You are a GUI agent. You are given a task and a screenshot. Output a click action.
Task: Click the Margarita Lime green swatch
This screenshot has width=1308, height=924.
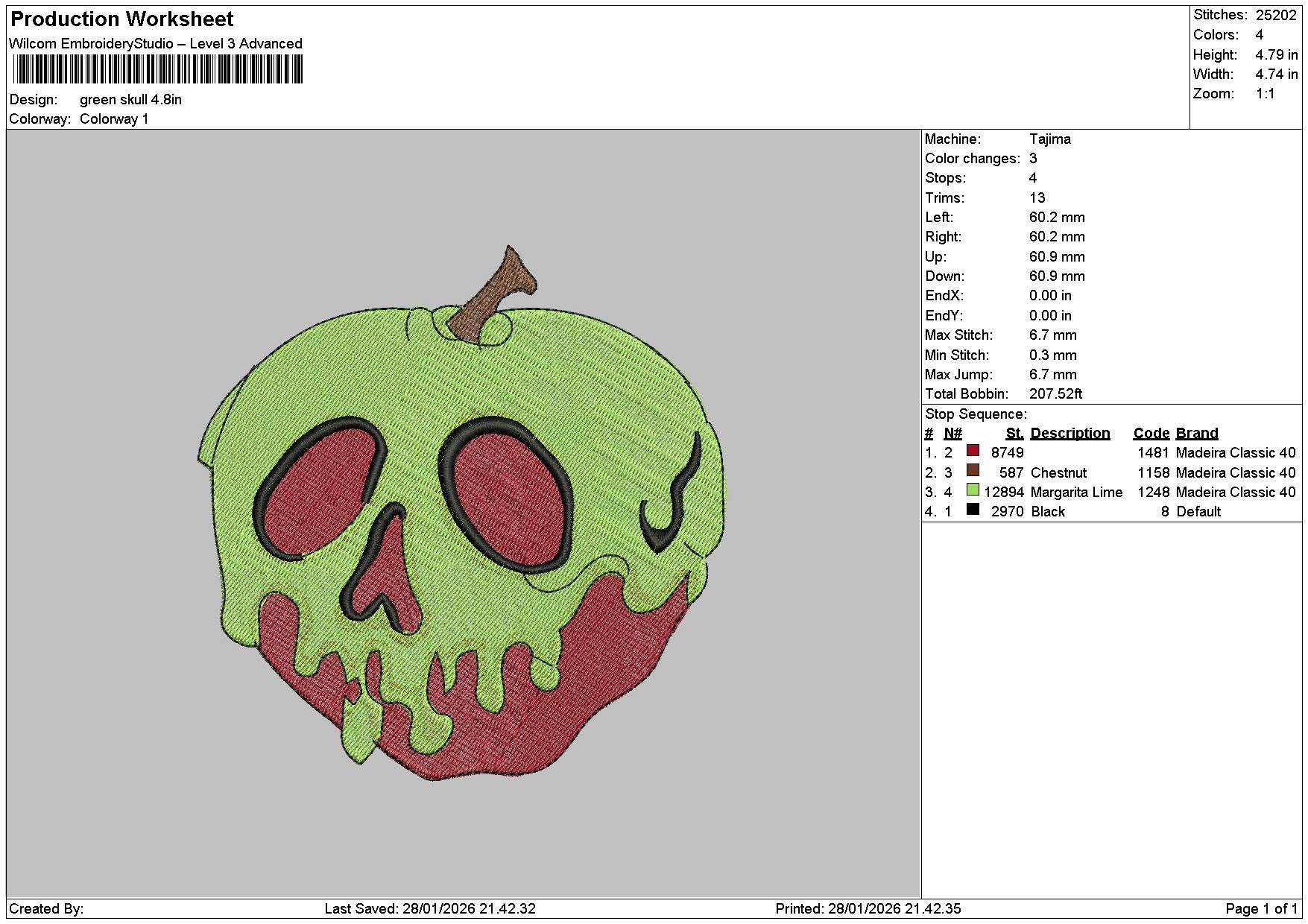pos(973,490)
